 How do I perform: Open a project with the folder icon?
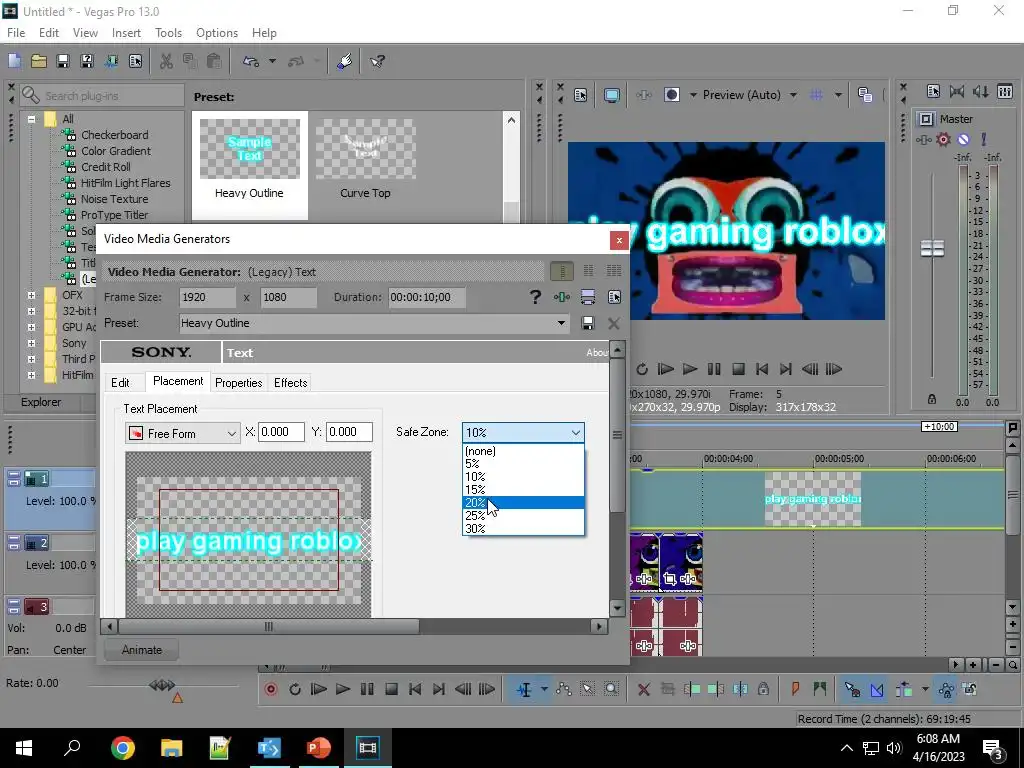point(39,61)
